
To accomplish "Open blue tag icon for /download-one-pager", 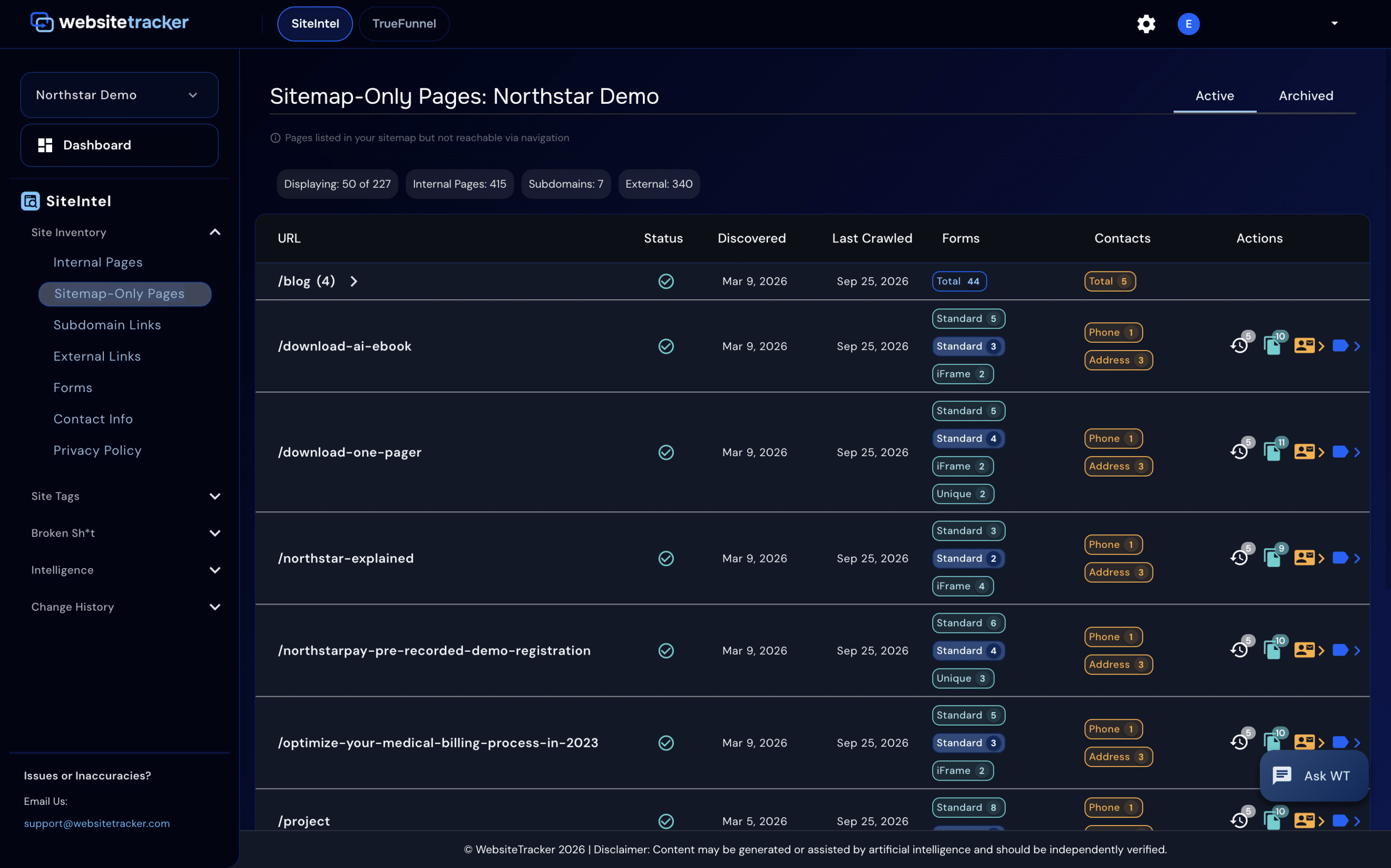I will point(1340,452).
